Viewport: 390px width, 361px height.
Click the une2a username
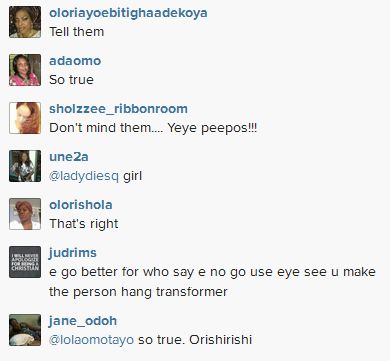(69, 157)
